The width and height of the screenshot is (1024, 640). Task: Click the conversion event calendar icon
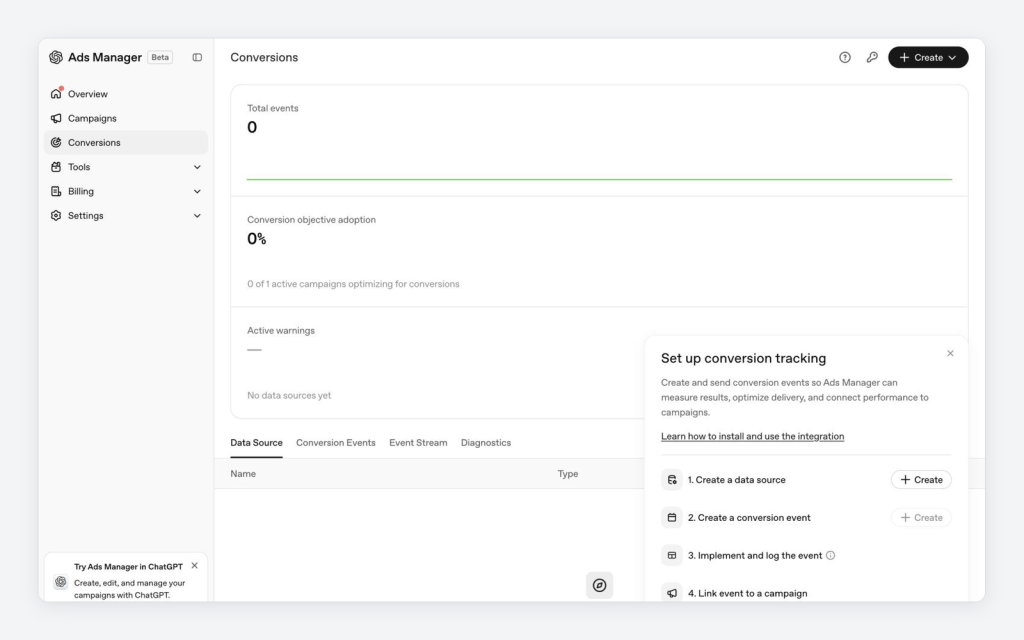(x=672, y=518)
